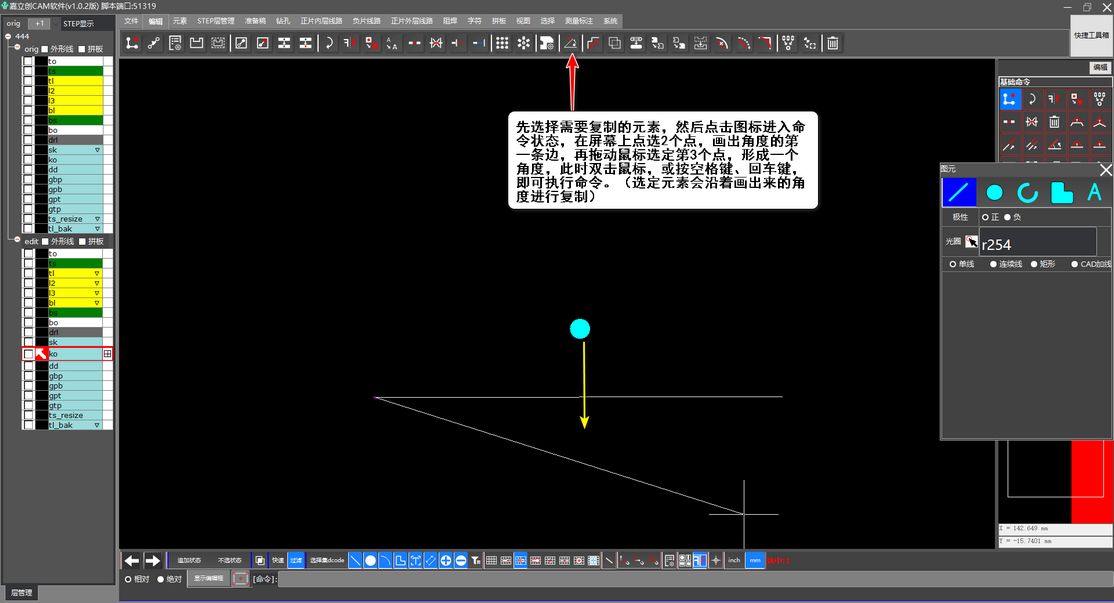Tick the checkbox of edit layer ko
This screenshot has height=603, width=1114.
point(28,354)
